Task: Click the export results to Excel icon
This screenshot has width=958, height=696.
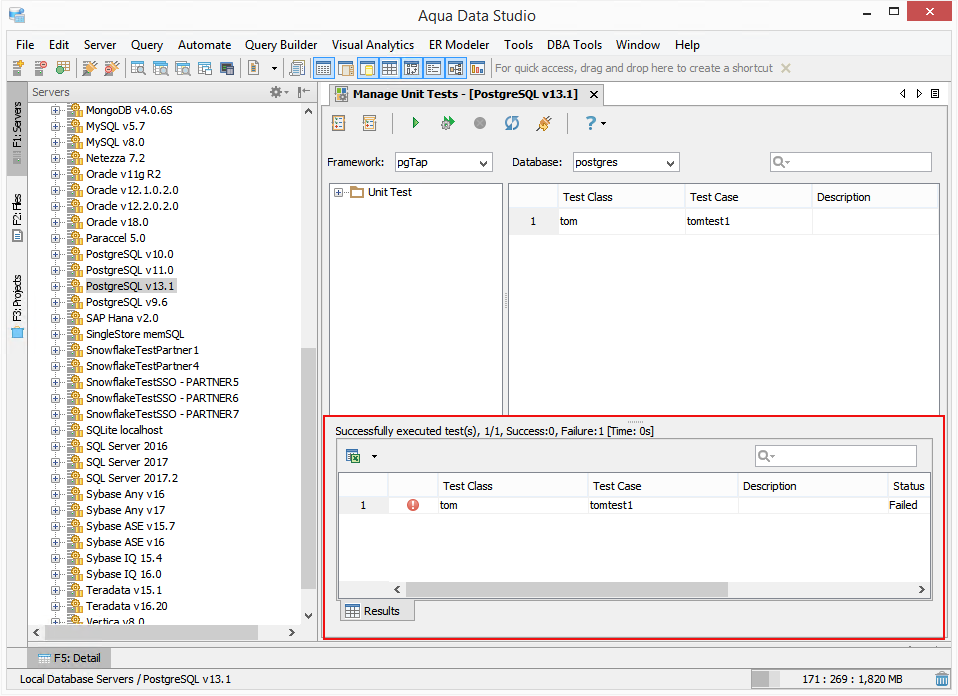Action: coord(353,456)
